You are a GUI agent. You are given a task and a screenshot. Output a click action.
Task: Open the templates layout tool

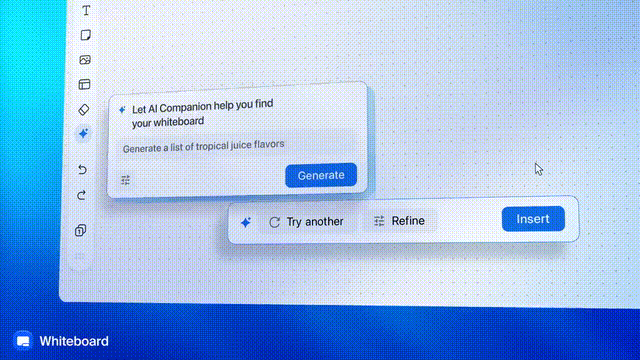click(x=84, y=84)
